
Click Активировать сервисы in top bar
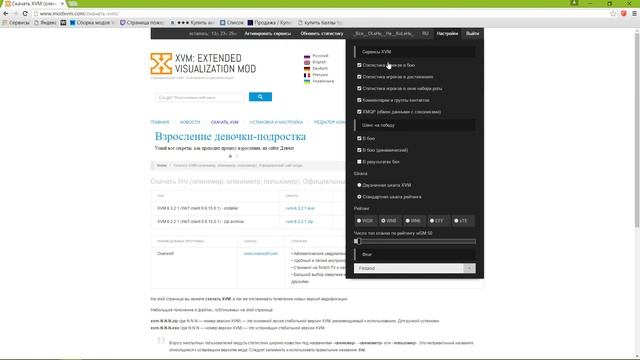pos(268,33)
